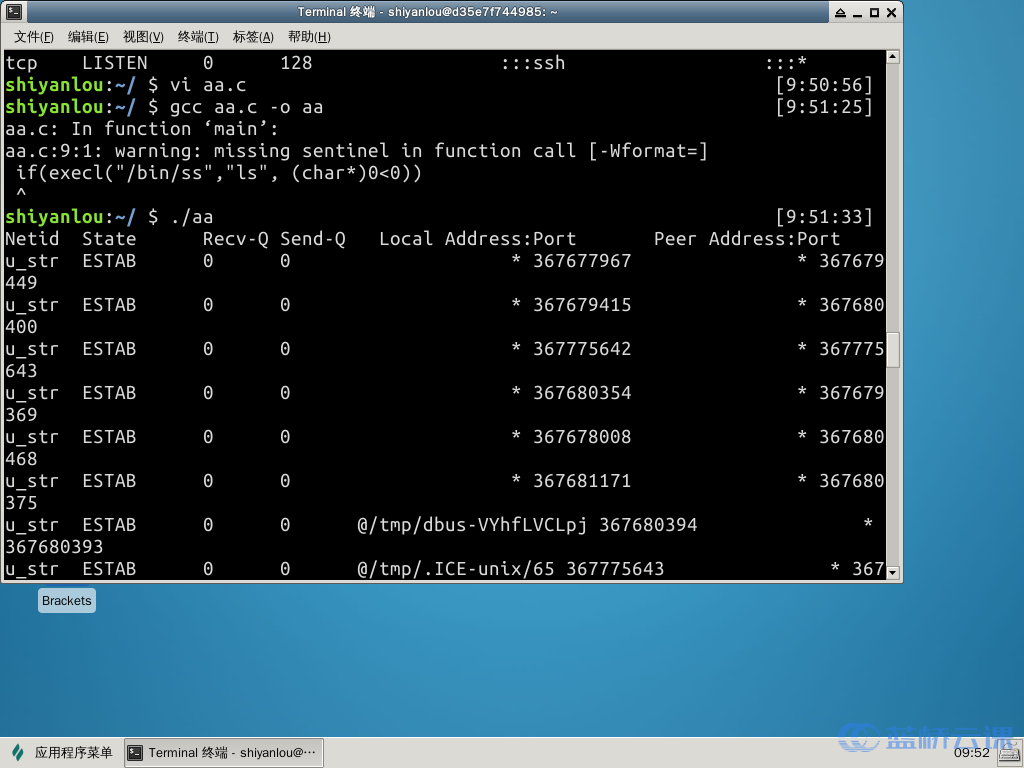Click the terminal icon in title bar
The height and width of the screenshot is (768, 1024).
tap(14, 12)
